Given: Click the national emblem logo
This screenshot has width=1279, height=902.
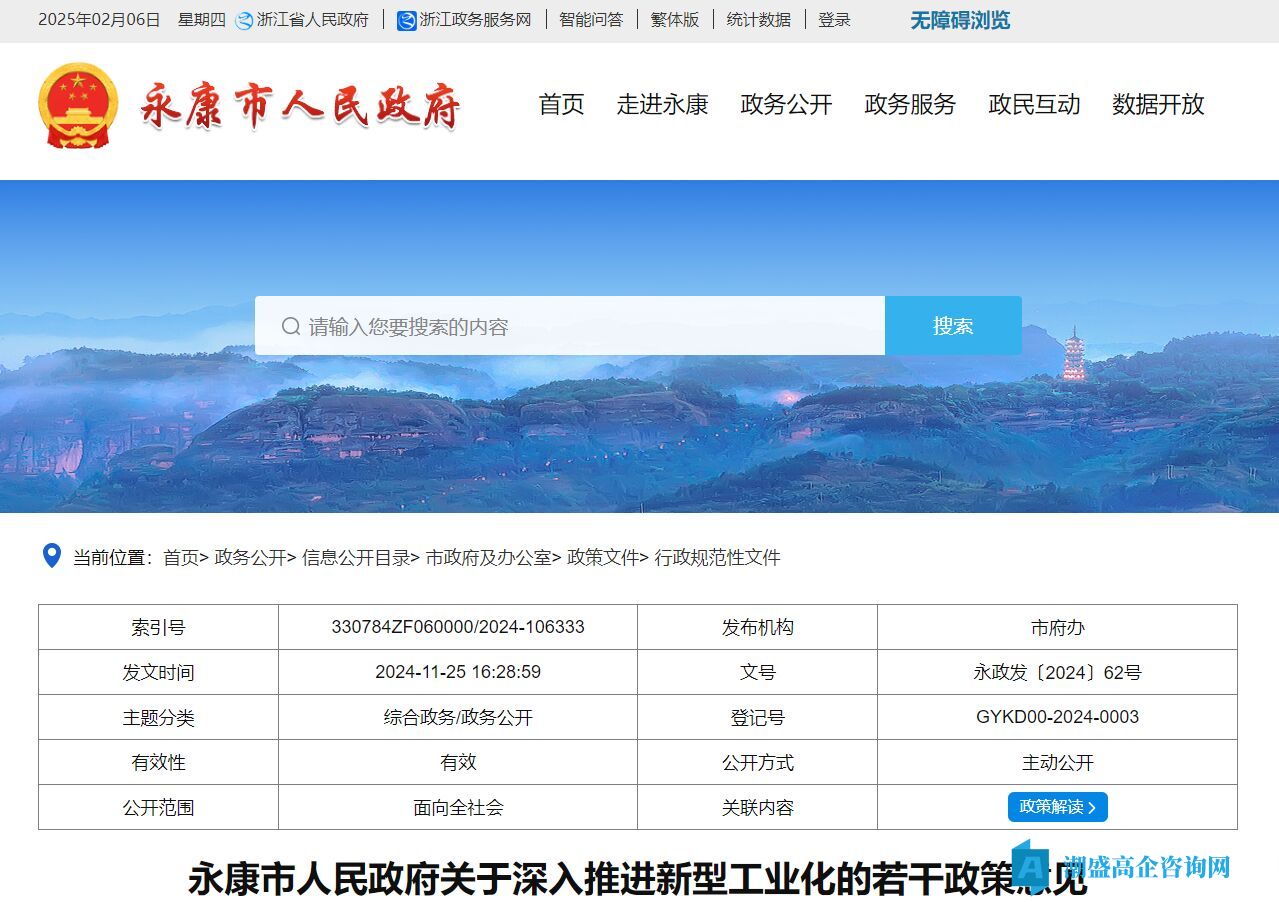Looking at the screenshot, I should (x=78, y=106).
